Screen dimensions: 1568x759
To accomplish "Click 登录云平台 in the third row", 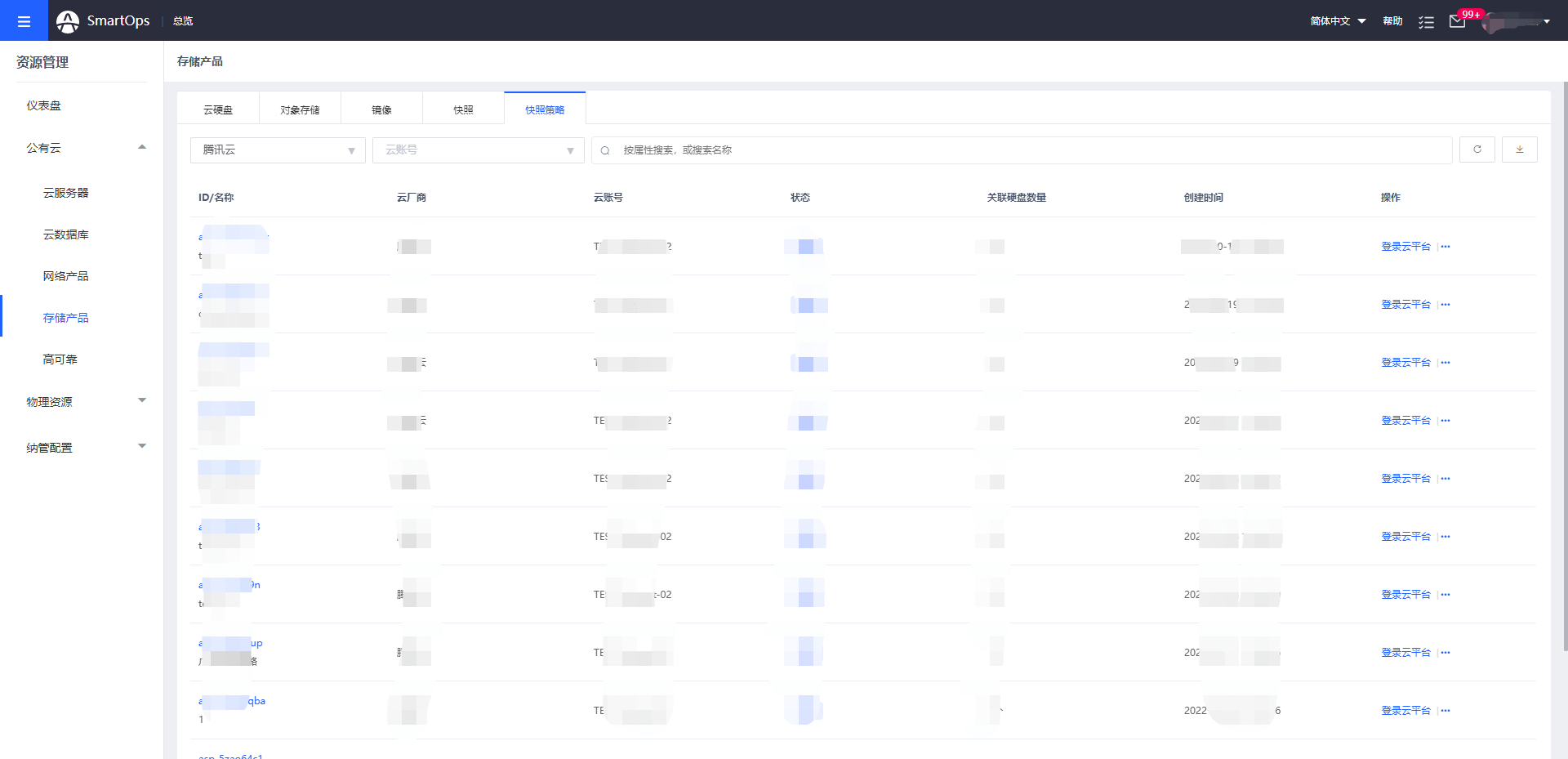I will [1405, 363].
